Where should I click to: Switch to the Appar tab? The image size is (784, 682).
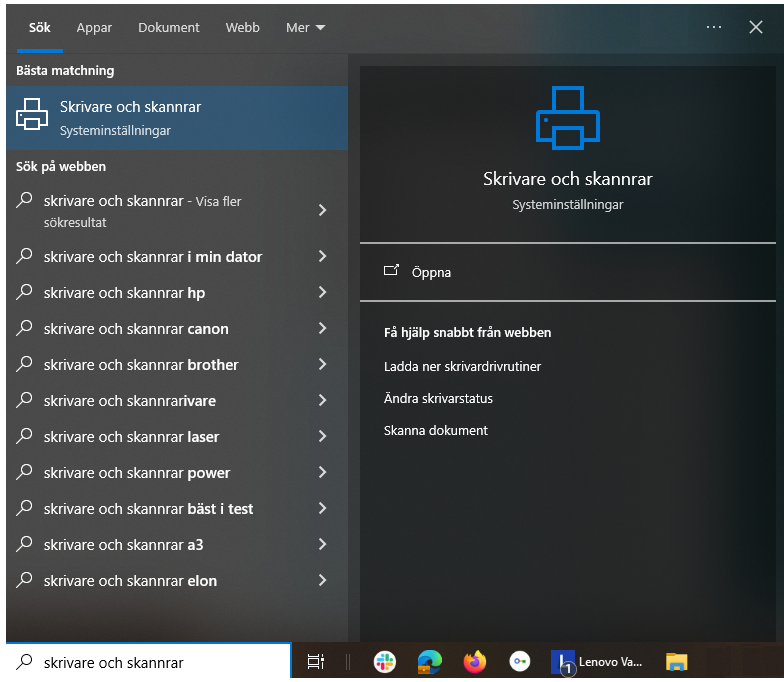coord(94,28)
